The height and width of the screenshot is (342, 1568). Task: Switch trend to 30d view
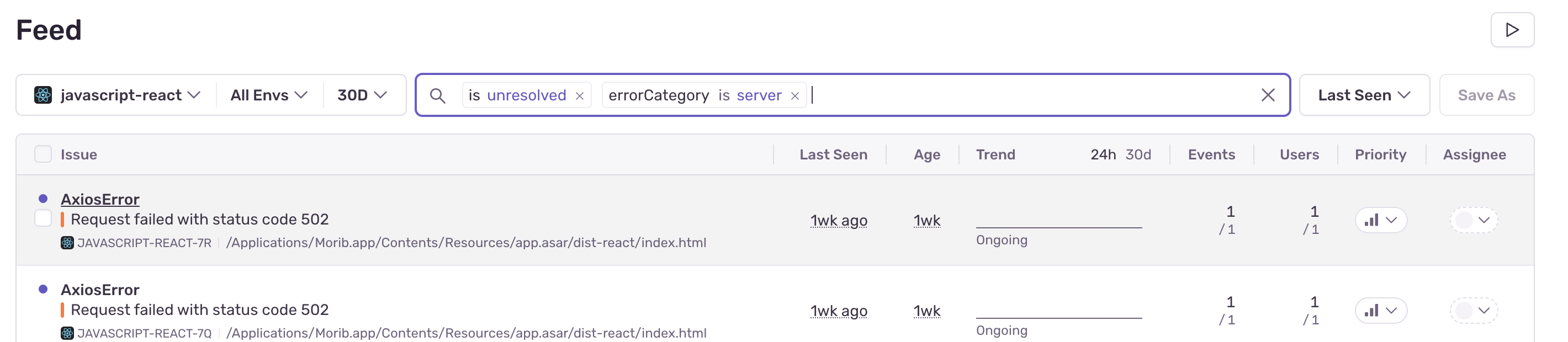point(1138,154)
